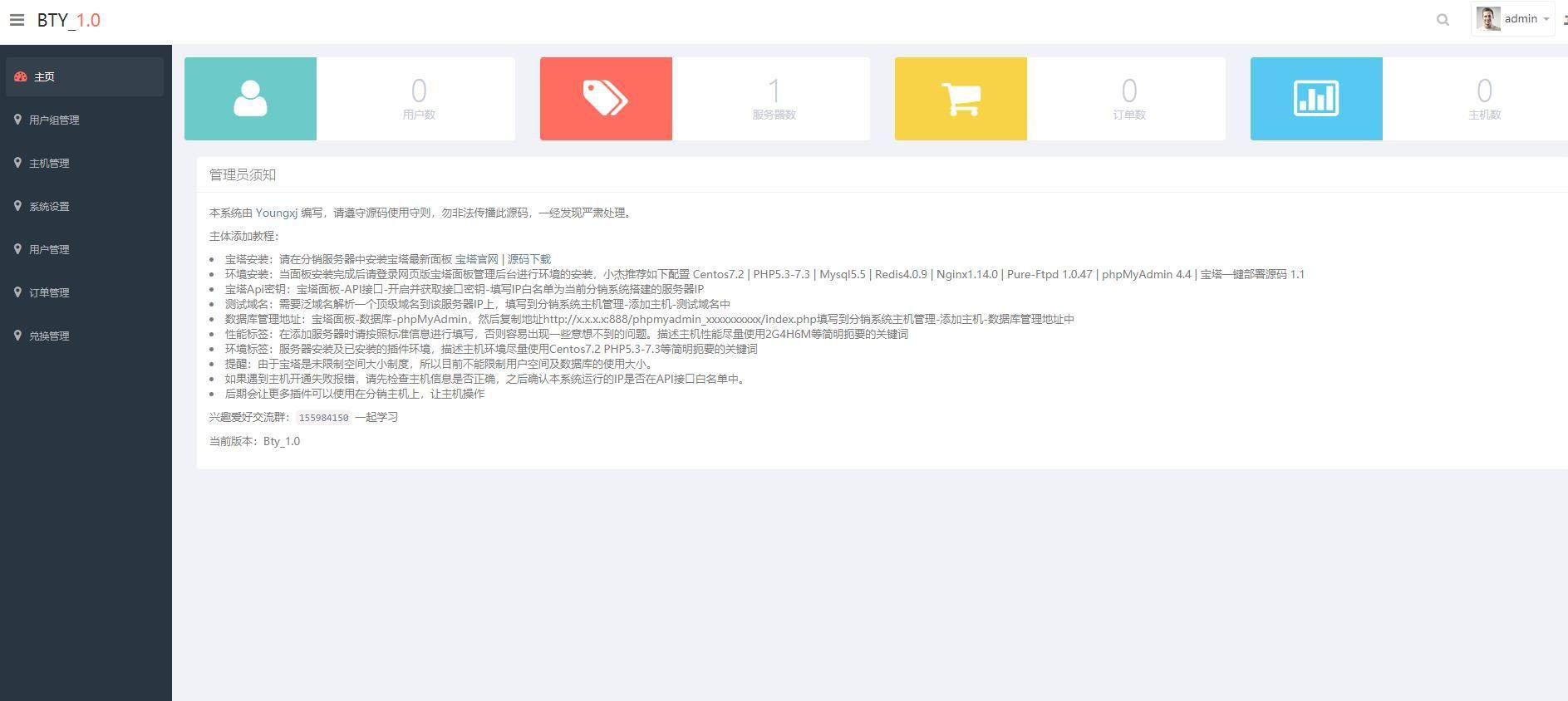Click the 数据库管理地址 bullet line
This screenshot has width=1568, height=701.
click(x=650, y=319)
